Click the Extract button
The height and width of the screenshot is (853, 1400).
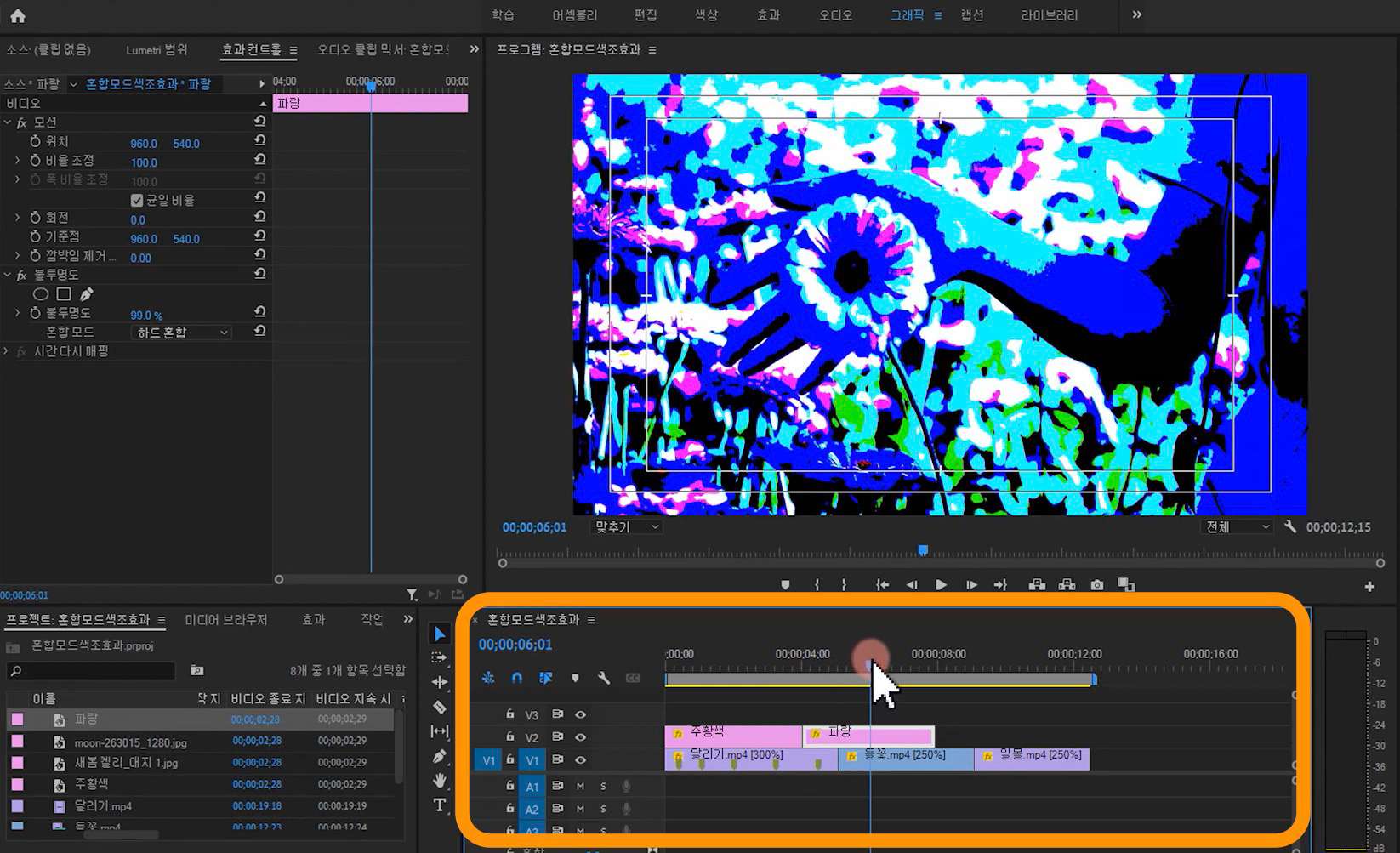(x=1067, y=585)
